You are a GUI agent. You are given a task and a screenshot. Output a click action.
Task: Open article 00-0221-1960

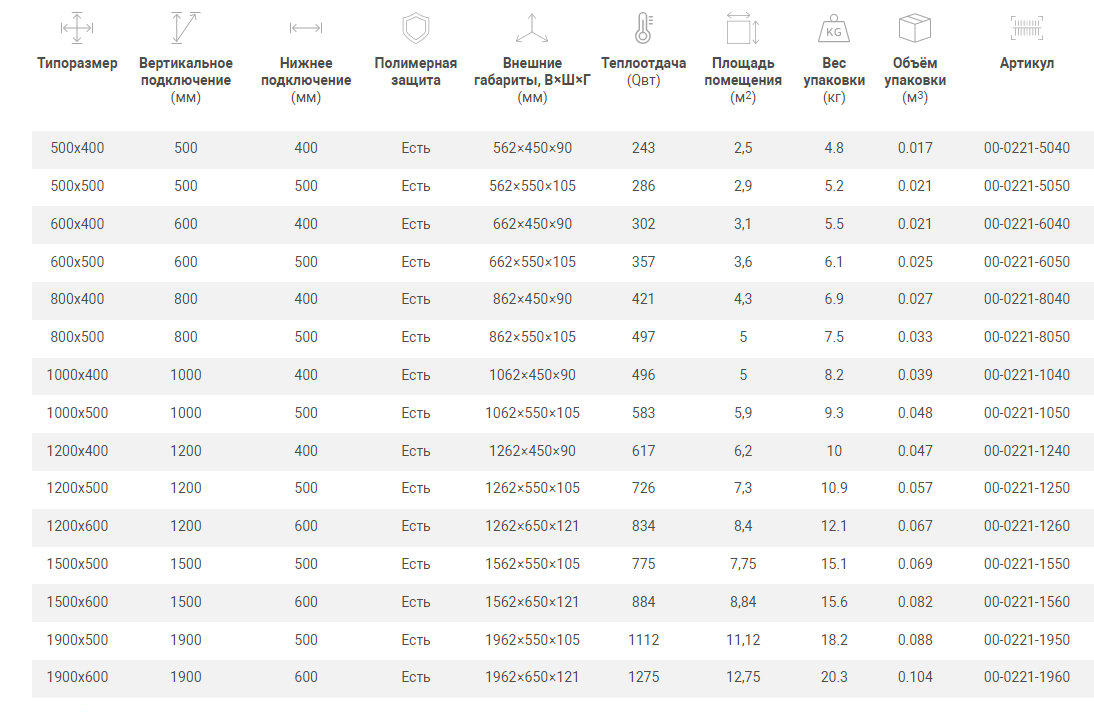click(1026, 677)
